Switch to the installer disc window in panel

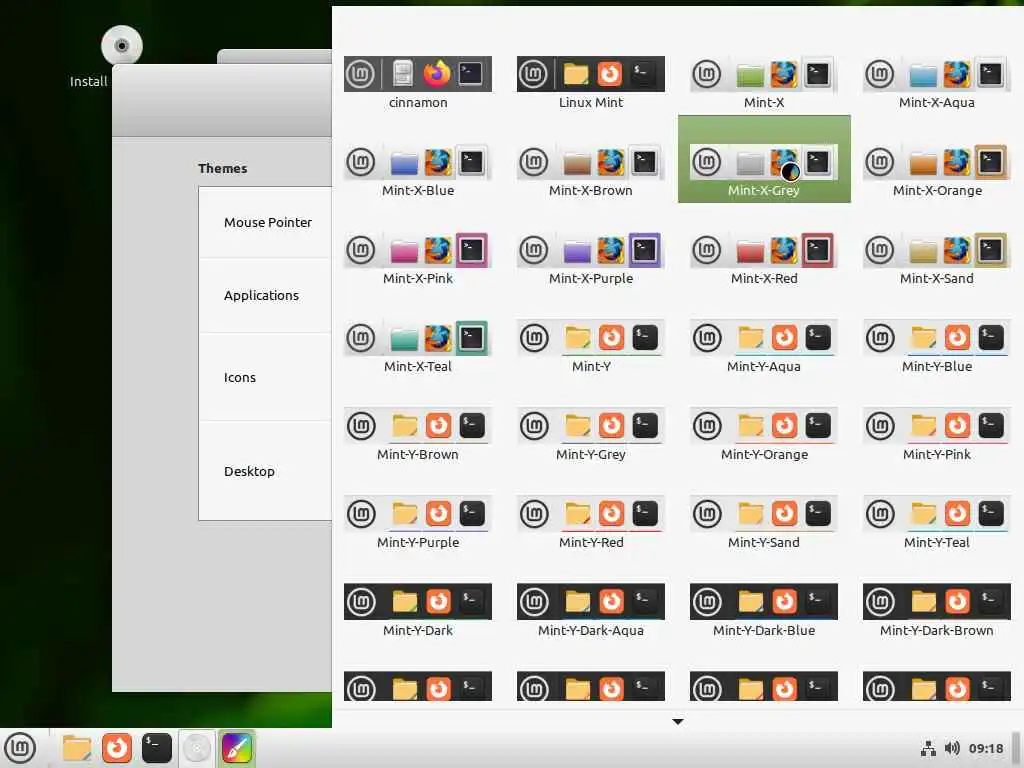pyautogui.click(x=197, y=748)
